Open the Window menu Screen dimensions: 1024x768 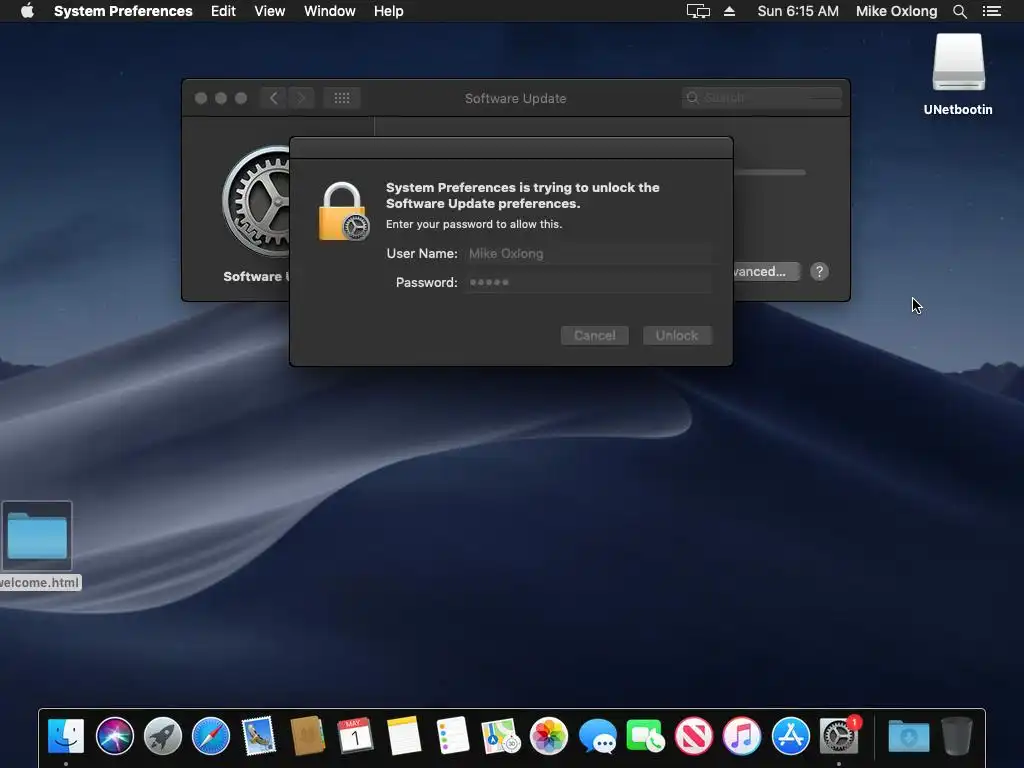(330, 11)
